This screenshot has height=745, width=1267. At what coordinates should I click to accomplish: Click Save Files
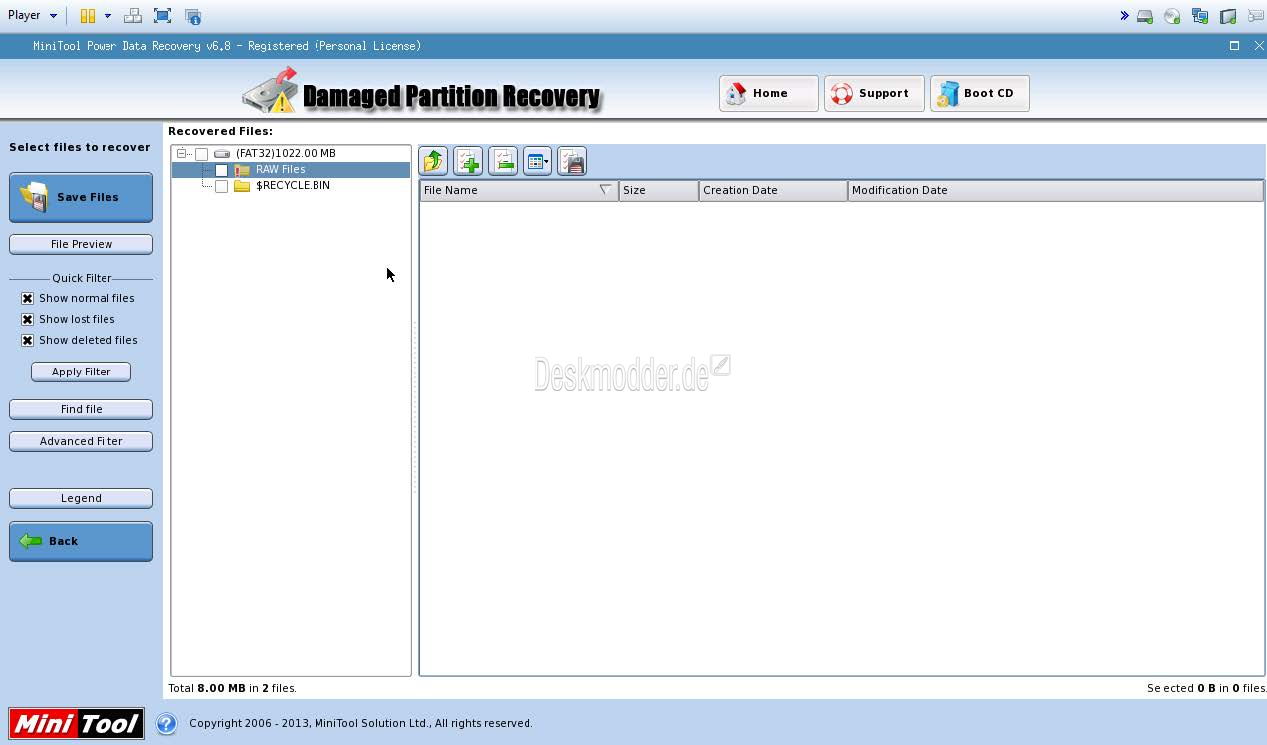(x=81, y=197)
